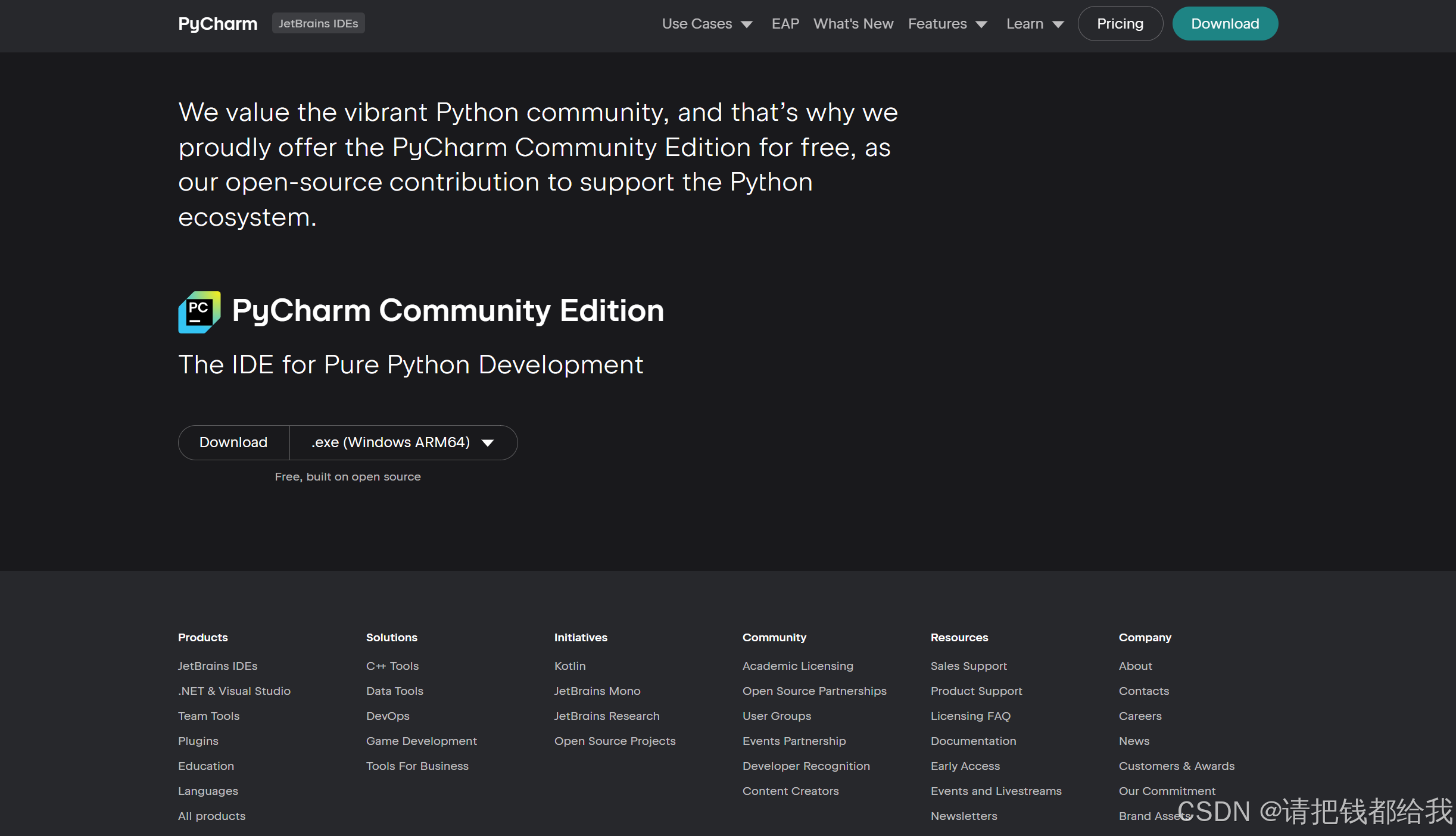The height and width of the screenshot is (836, 1456).
Task: Open Product Support link
Action: pos(976,691)
